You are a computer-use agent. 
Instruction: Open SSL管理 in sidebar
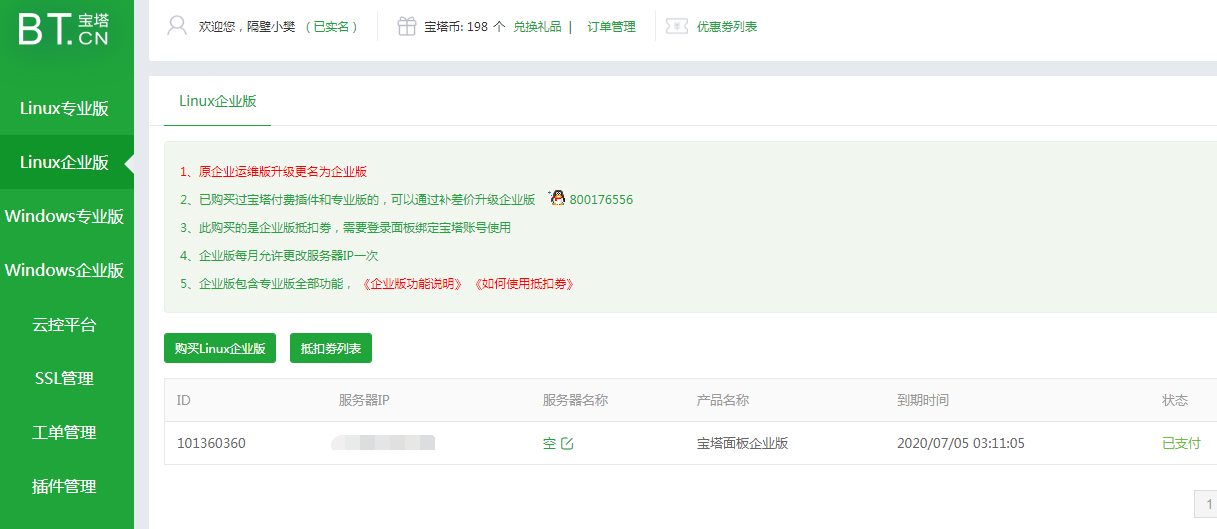pyautogui.click(x=64, y=379)
